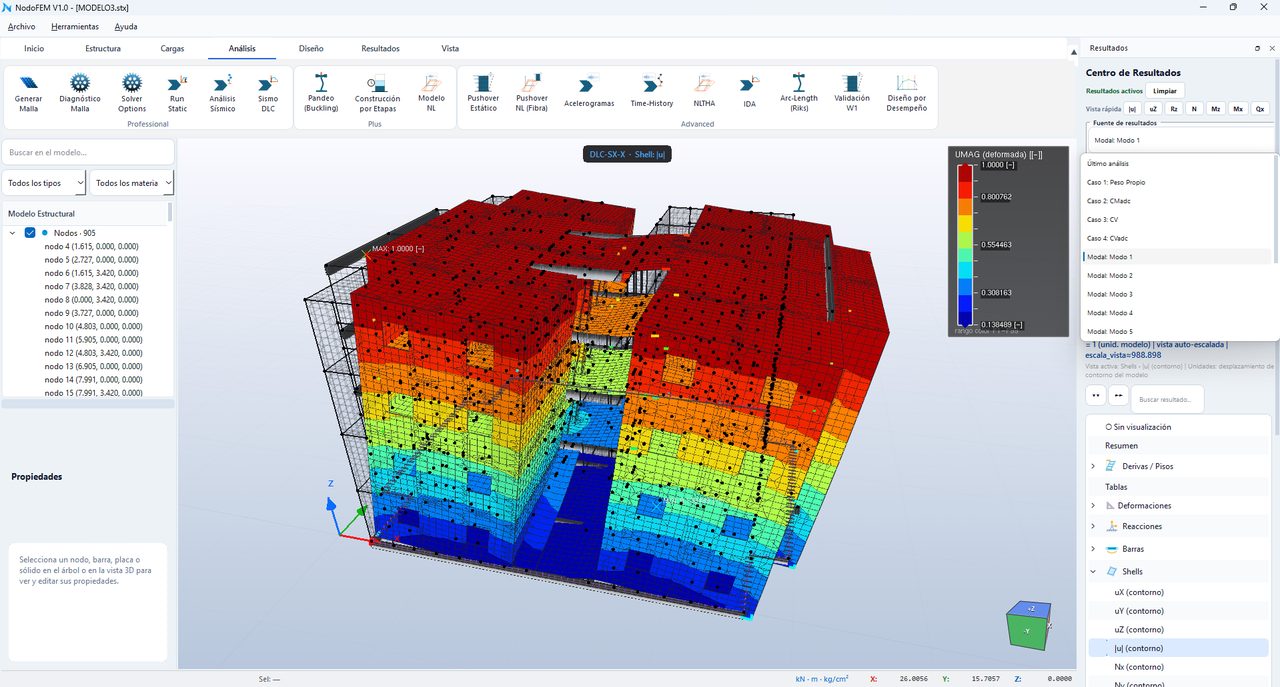The height and width of the screenshot is (687, 1280).
Task: Click the Buscar en el modelo field
Action: pos(88,152)
